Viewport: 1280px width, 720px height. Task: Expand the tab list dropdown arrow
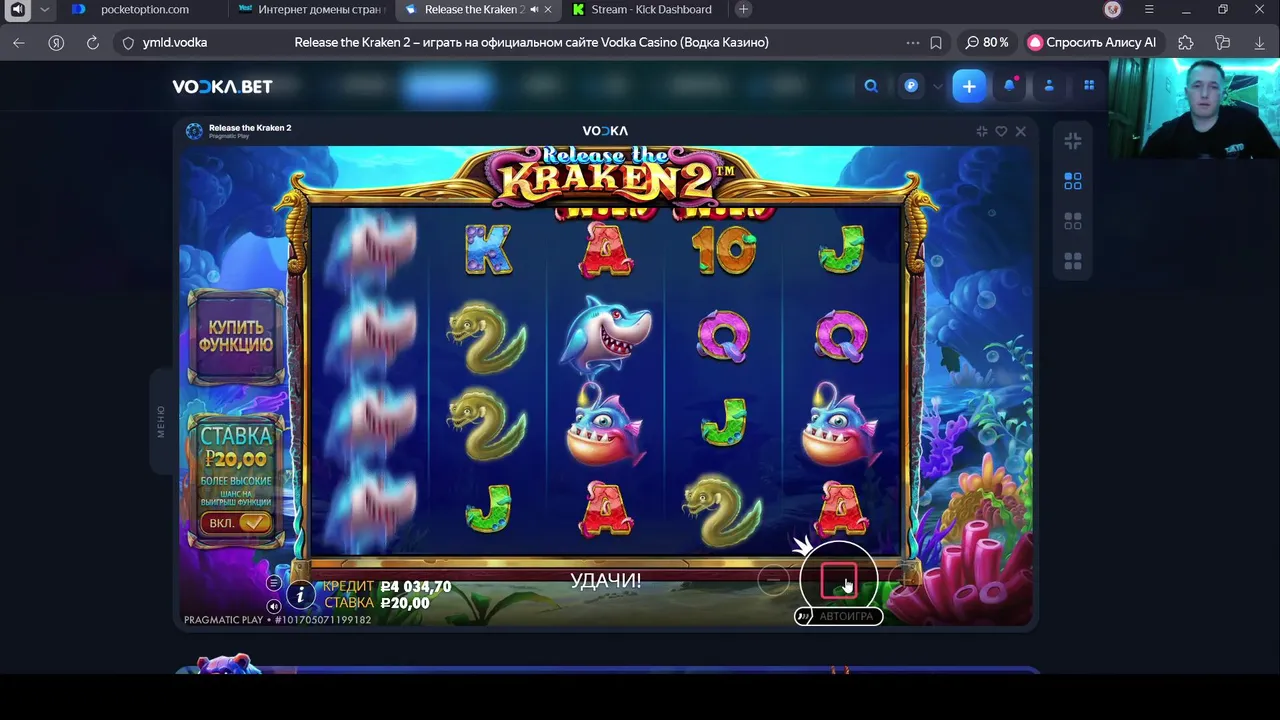click(44, 9)
